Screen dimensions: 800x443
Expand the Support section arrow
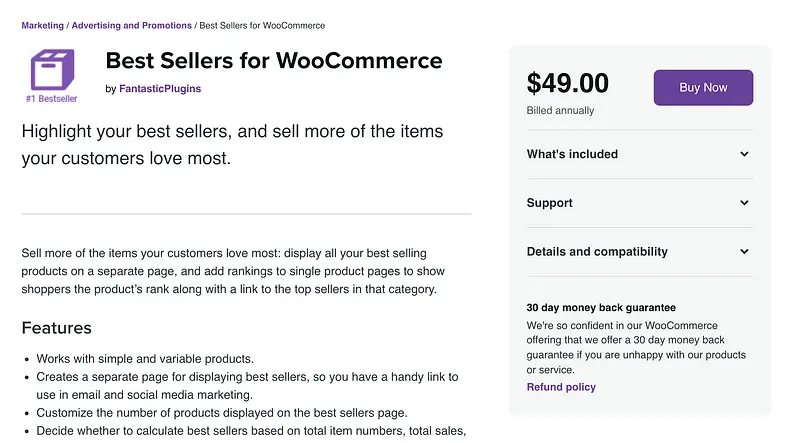point(744,203)
